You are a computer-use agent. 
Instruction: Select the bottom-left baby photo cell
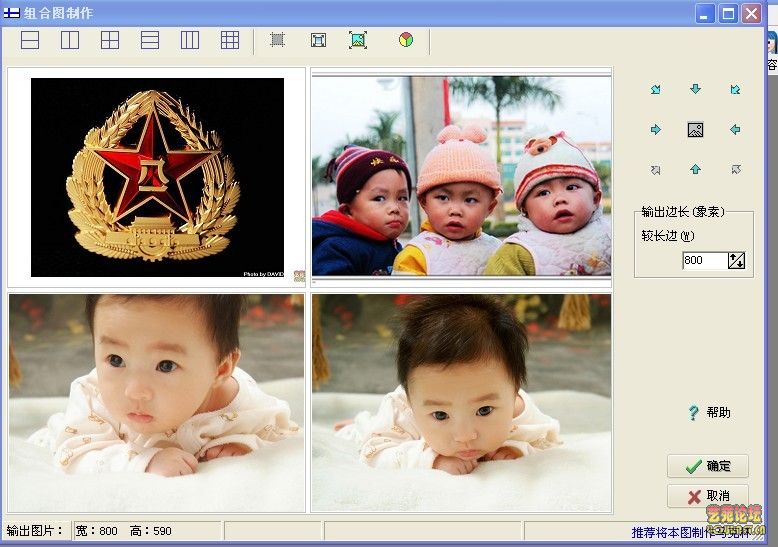pyautogui.click(x=157, y=403)
